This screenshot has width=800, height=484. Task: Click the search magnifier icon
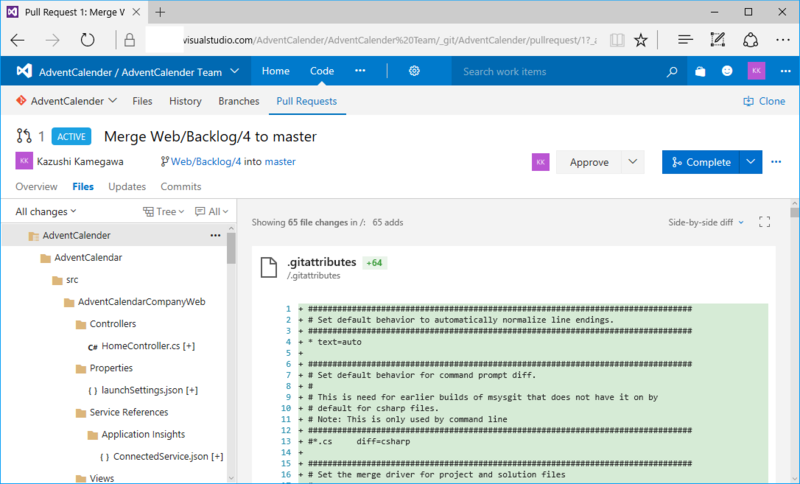click(x=672, y=71)
